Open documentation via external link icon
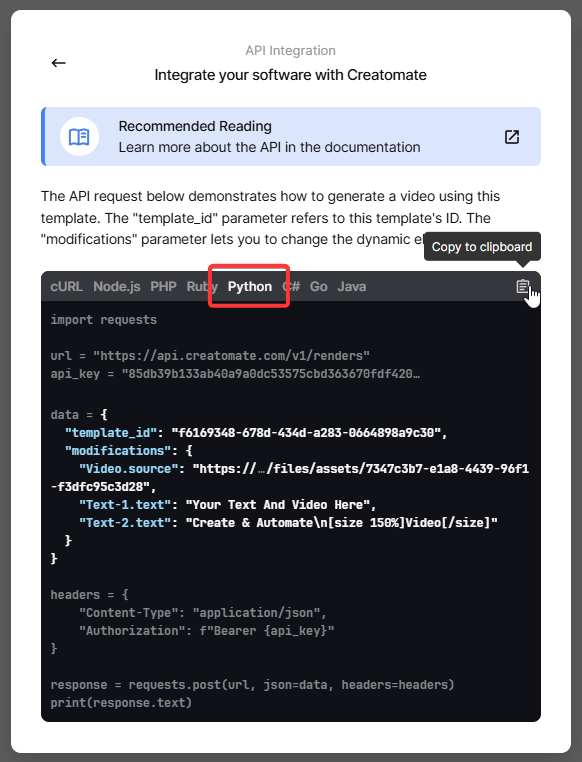The height and width of the screenshot is (762, 582). pyautogui.click(x=512, y=137)
